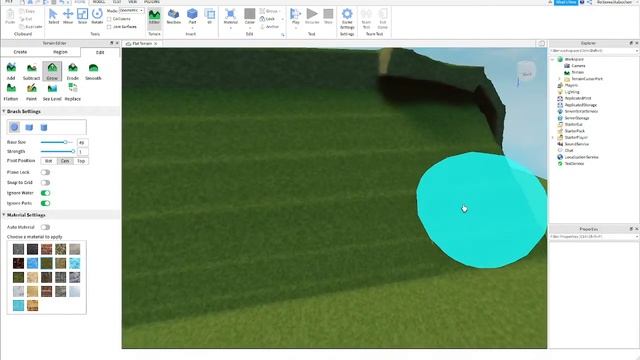Expand the StarterPlayer node

[553, 138]
